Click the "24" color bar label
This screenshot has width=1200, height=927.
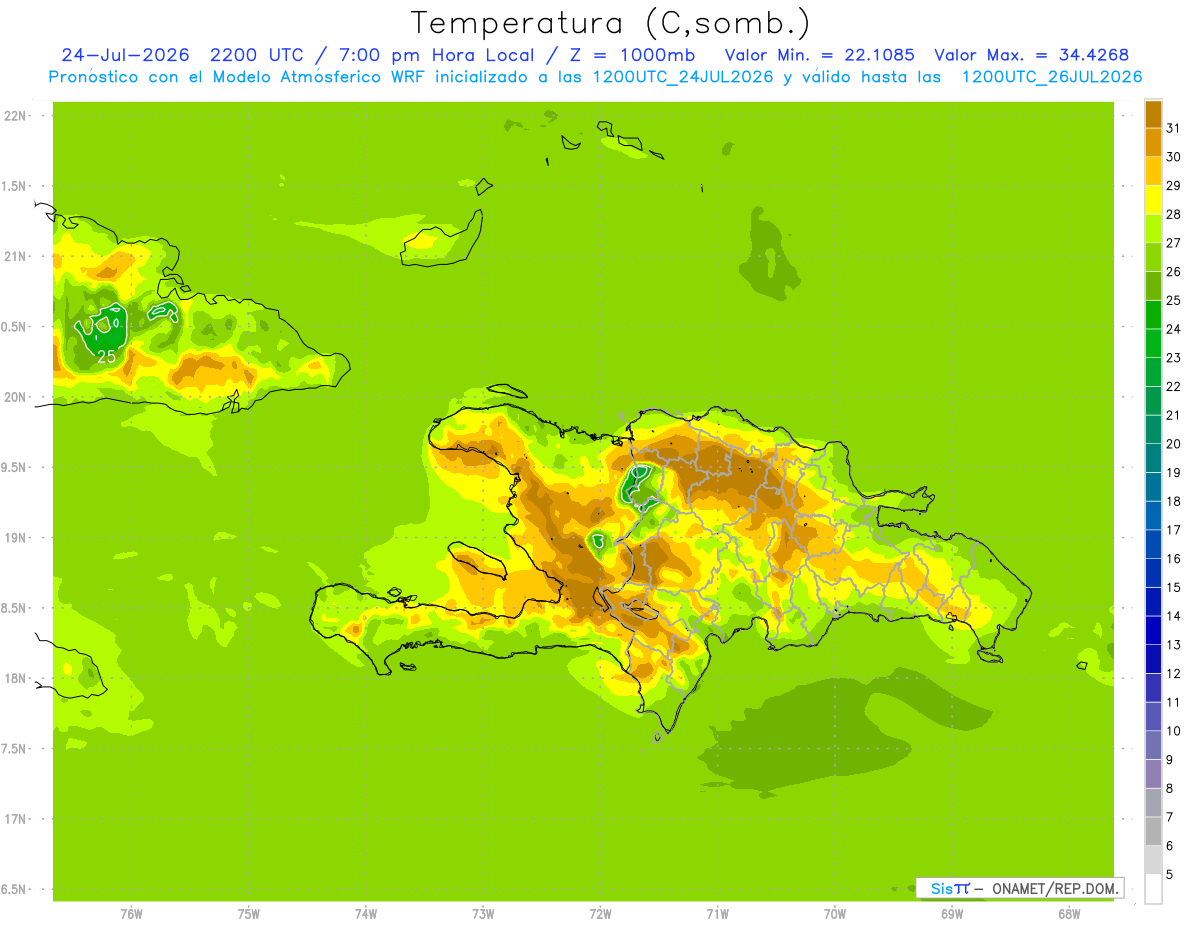coord(1173,329)
